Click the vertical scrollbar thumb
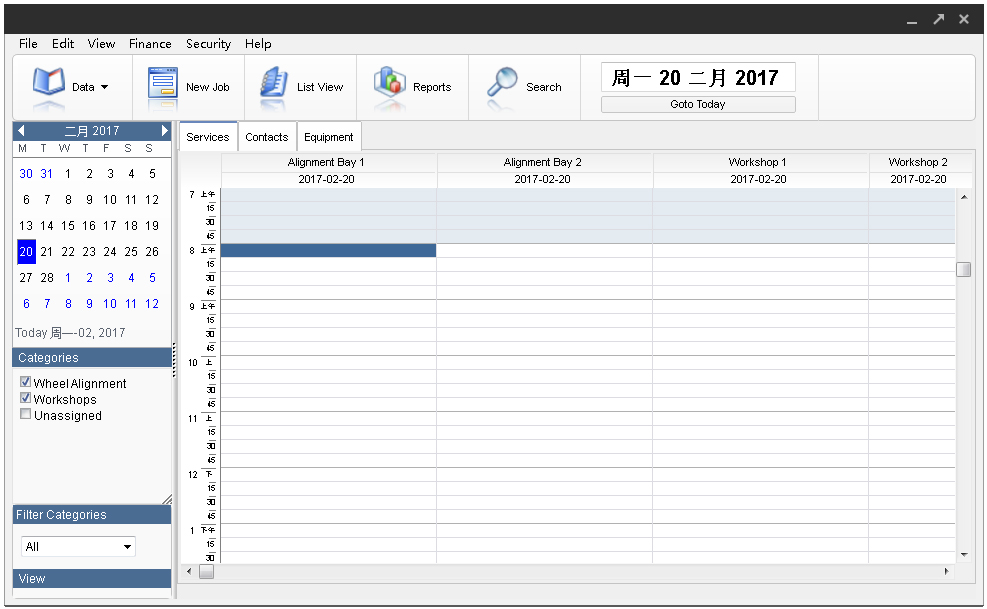This screenshot has width=987, height=609. coord(963,270)
